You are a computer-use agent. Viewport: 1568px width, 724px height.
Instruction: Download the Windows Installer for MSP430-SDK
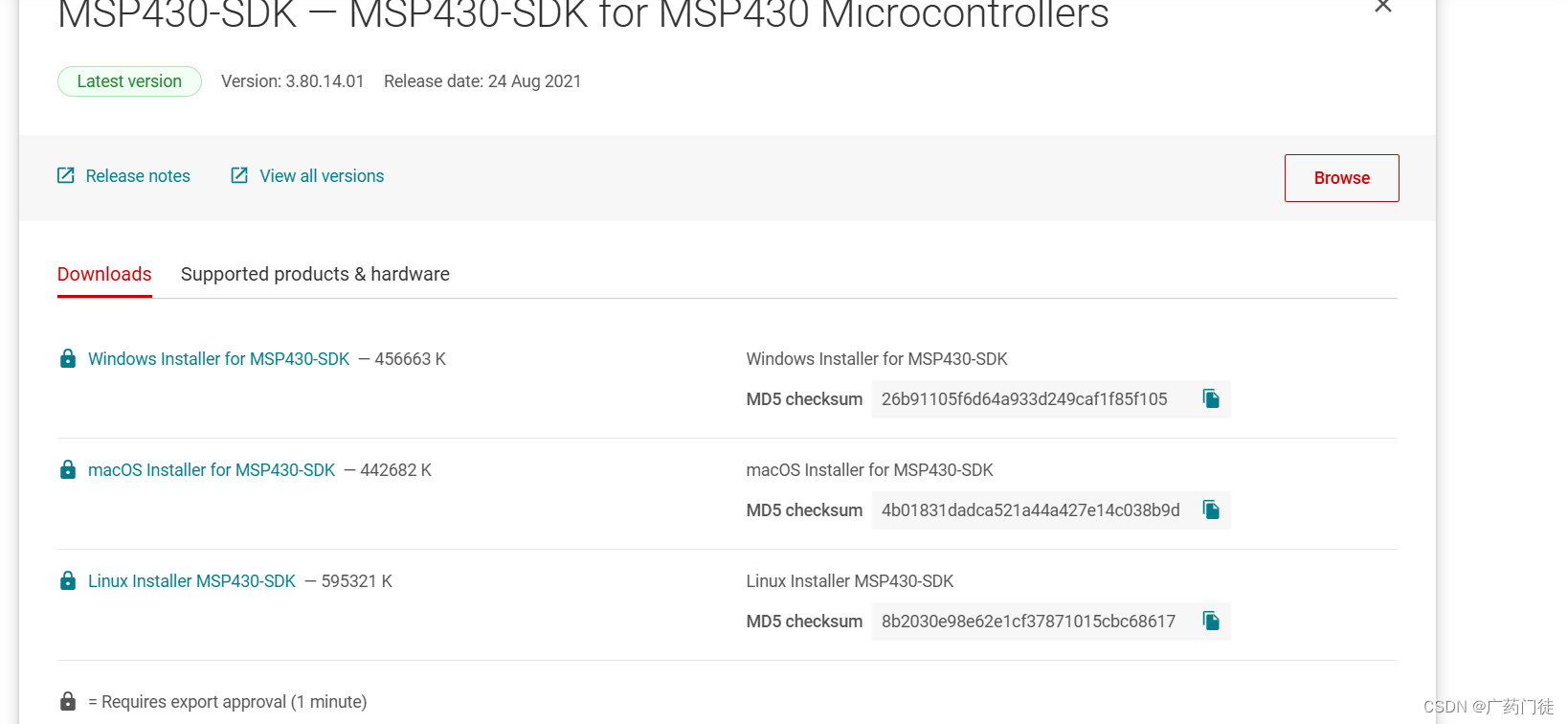(x=218, y=358)
